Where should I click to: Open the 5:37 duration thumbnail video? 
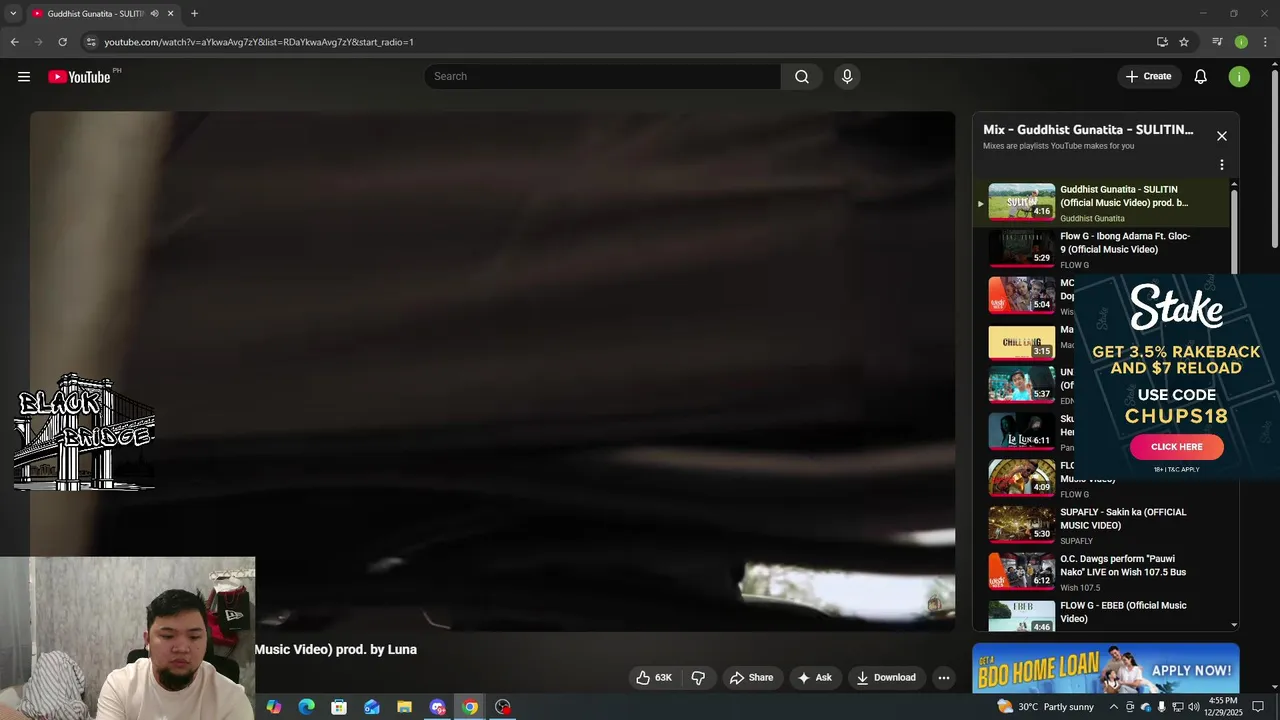(x=1021, y=384)
